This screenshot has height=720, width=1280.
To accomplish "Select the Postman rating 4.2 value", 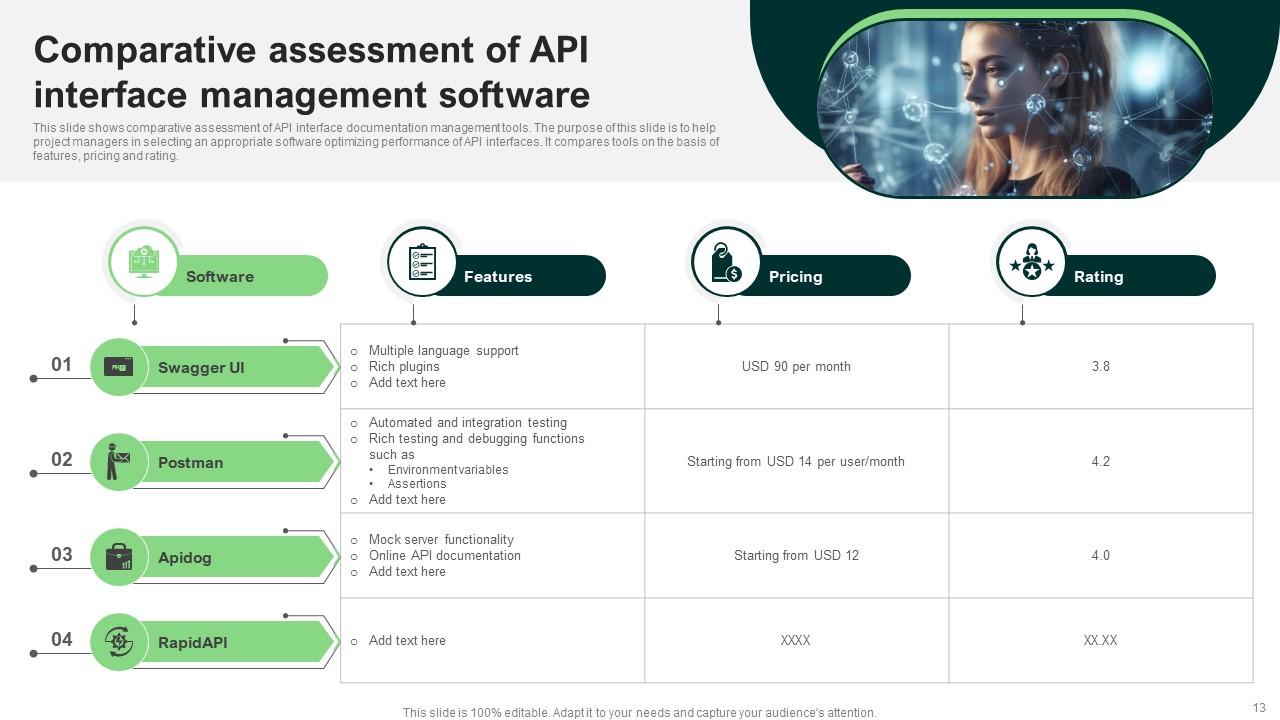I will [x=1100, y=461].
